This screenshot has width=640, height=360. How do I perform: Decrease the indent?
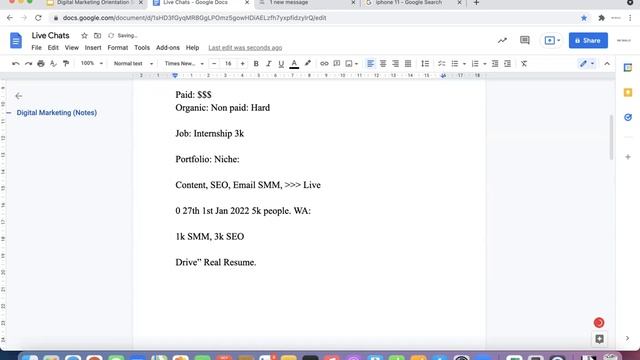[495, 64]
